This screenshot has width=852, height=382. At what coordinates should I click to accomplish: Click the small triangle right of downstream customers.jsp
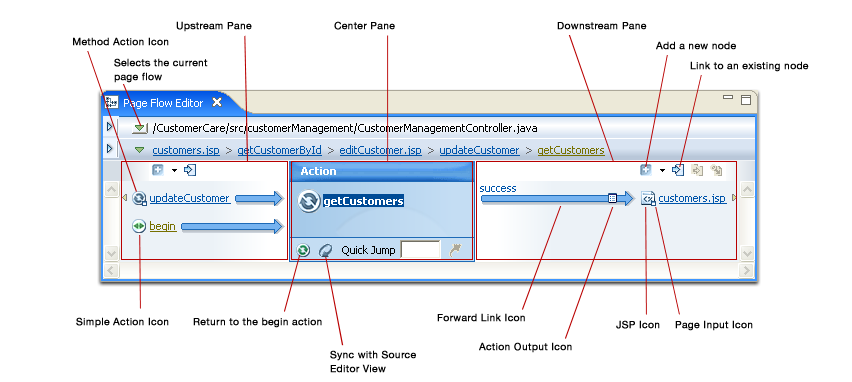[734, 198]
